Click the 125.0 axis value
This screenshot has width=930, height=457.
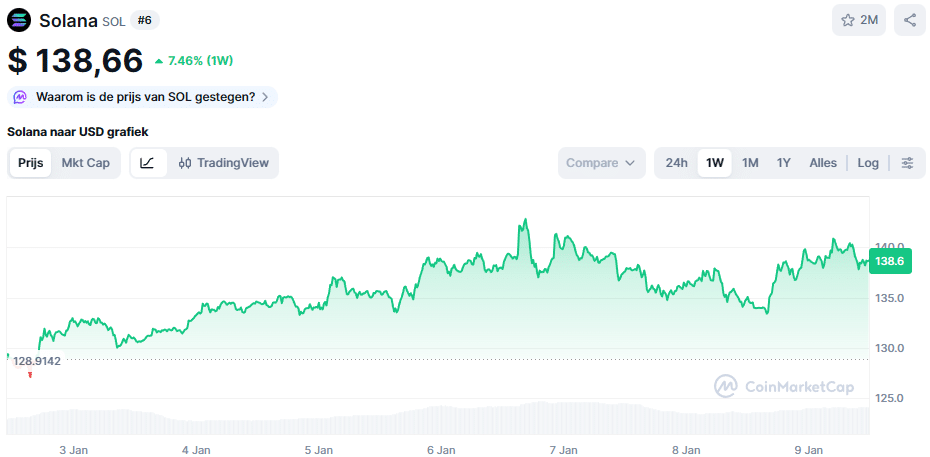(x=890, y=398)
